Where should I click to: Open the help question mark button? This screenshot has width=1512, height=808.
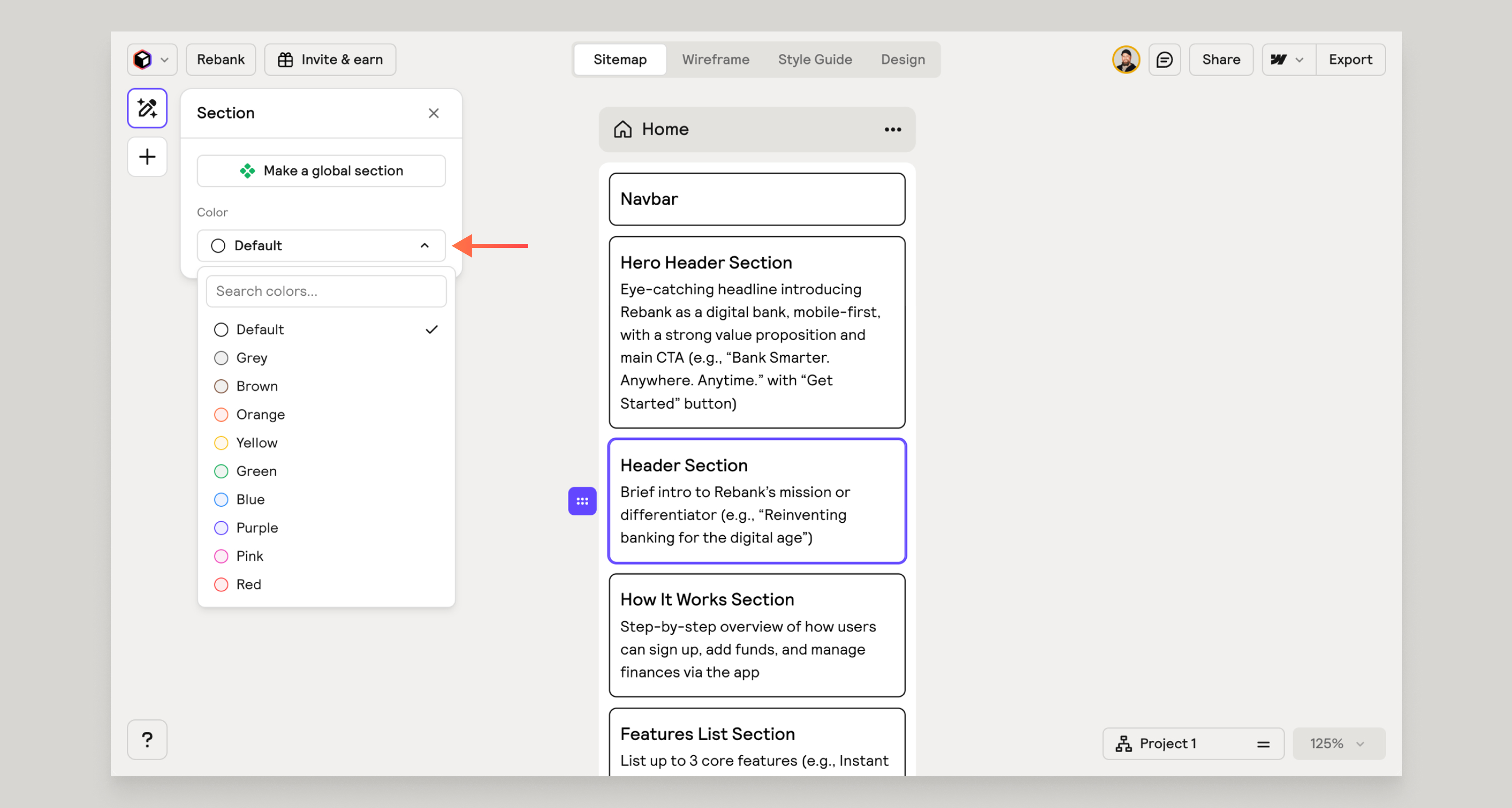pyautogui.click(x=147, y=739)
